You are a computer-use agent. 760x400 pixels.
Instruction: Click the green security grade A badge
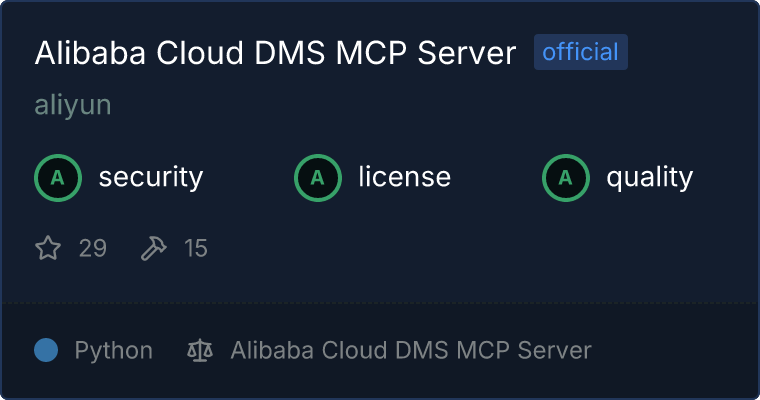(x=58, y=178)
